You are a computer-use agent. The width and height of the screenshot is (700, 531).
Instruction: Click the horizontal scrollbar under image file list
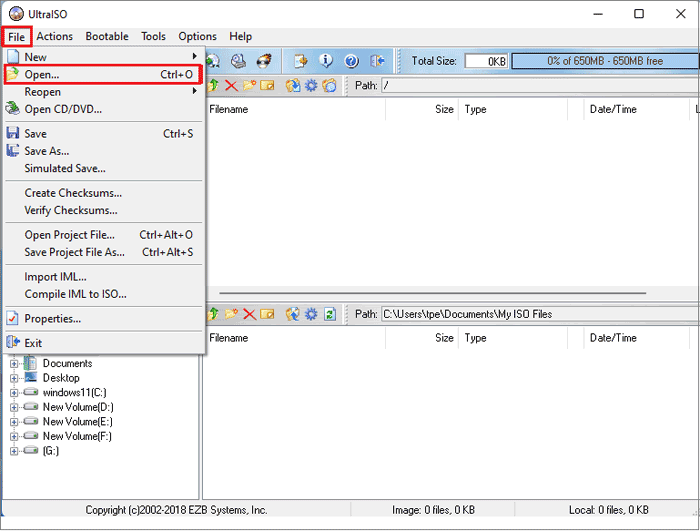coord(432,293)
